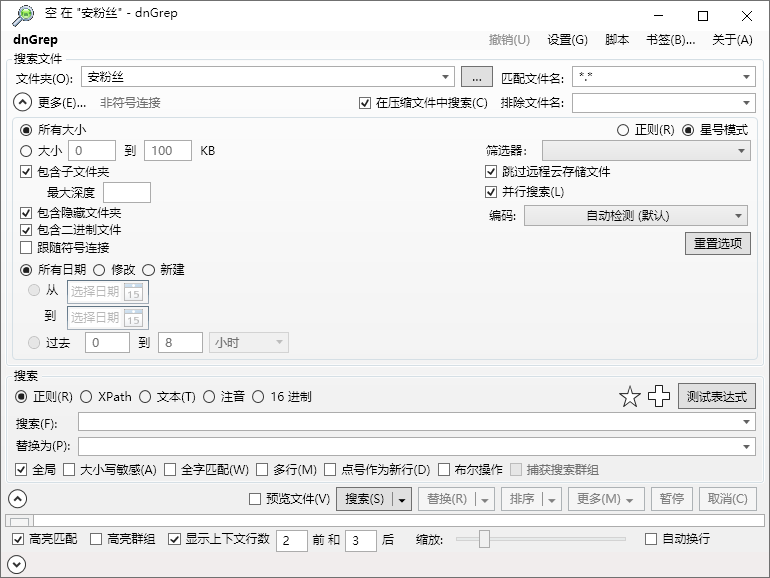
Task: Click 取消(C) button
Action: [727, 499]
